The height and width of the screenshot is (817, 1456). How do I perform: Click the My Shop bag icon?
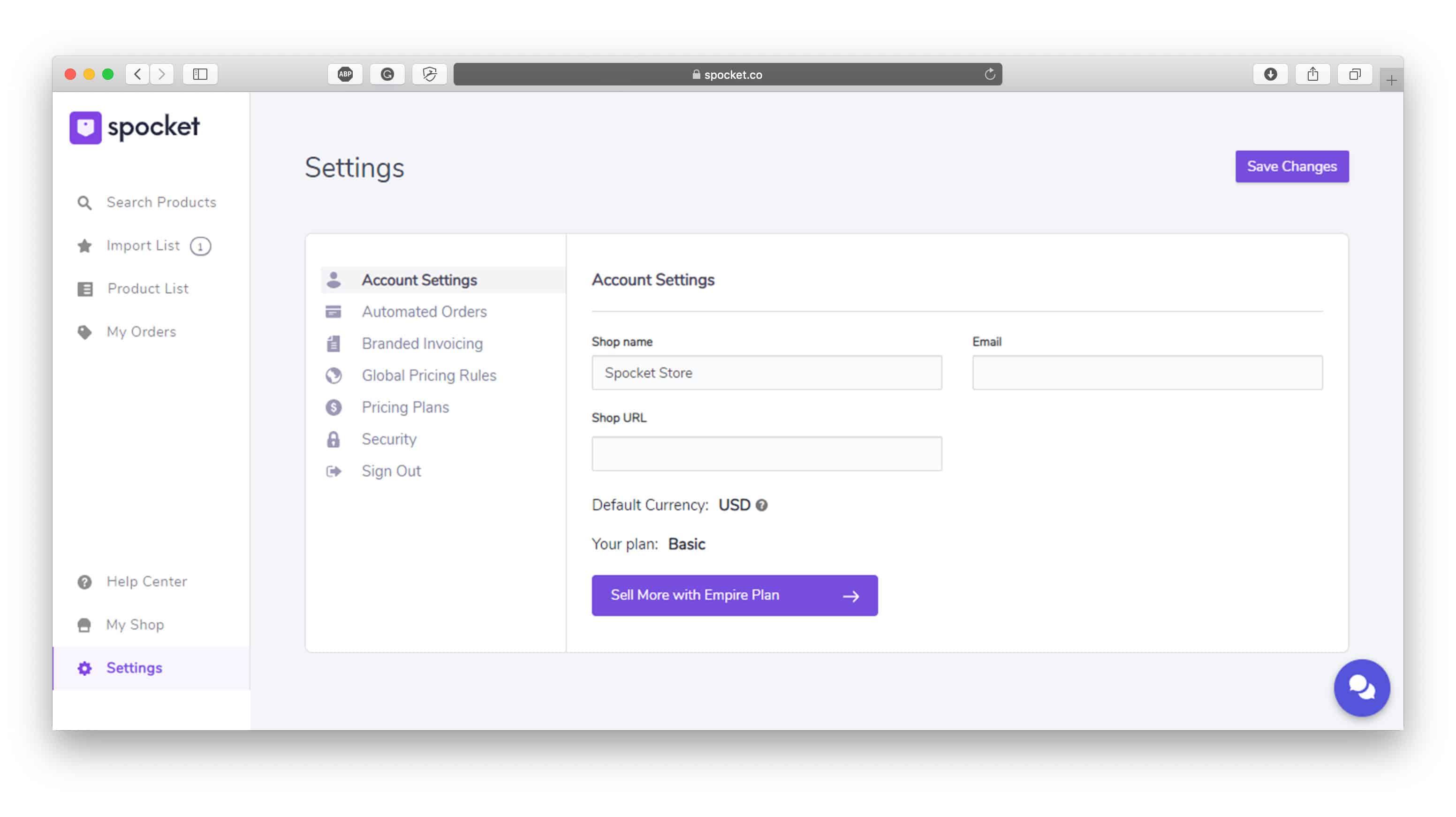point(85,624)
